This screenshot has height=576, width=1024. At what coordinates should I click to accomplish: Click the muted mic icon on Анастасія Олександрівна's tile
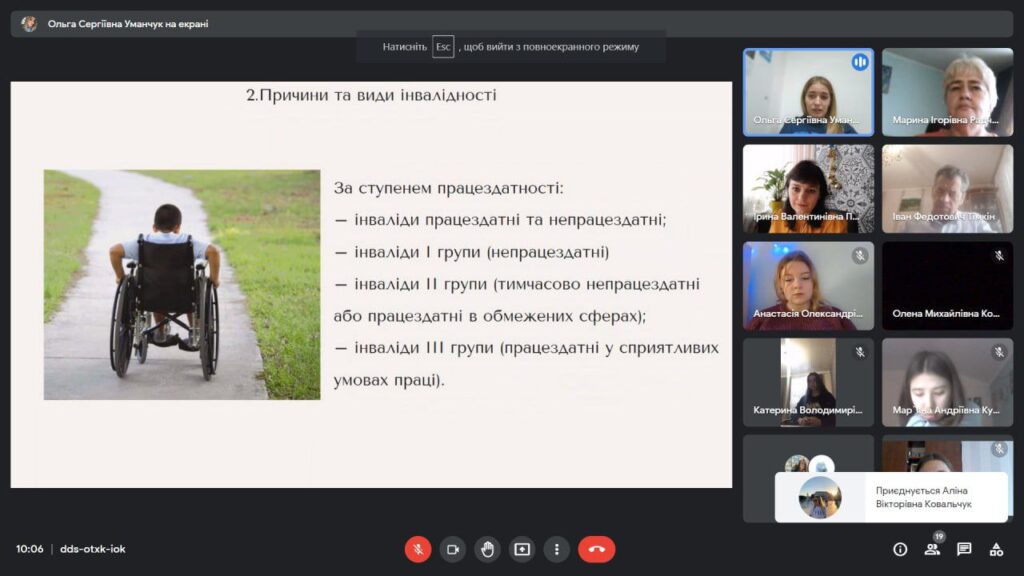point(859,256)
